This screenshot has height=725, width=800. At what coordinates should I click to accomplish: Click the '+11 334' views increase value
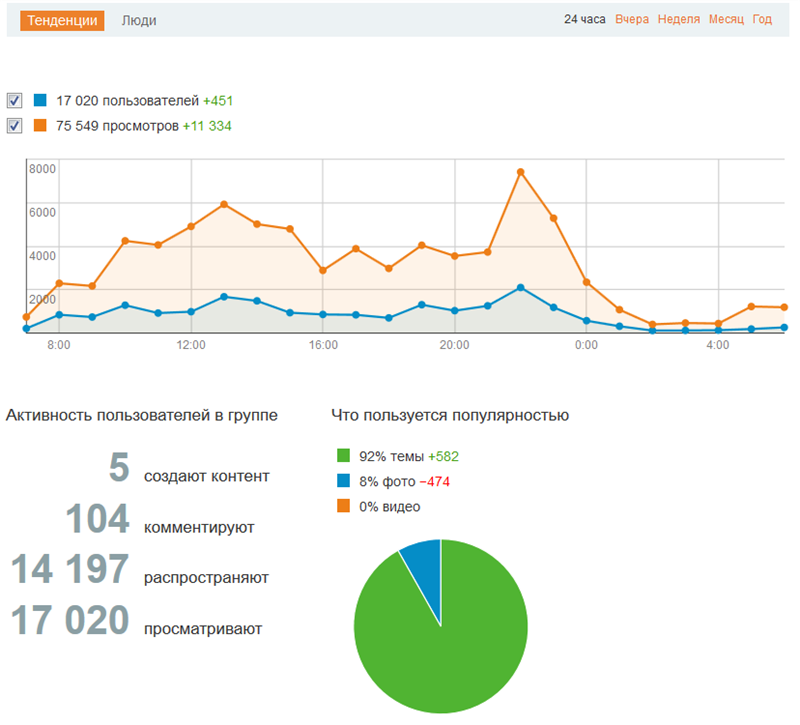coord(207,126)
